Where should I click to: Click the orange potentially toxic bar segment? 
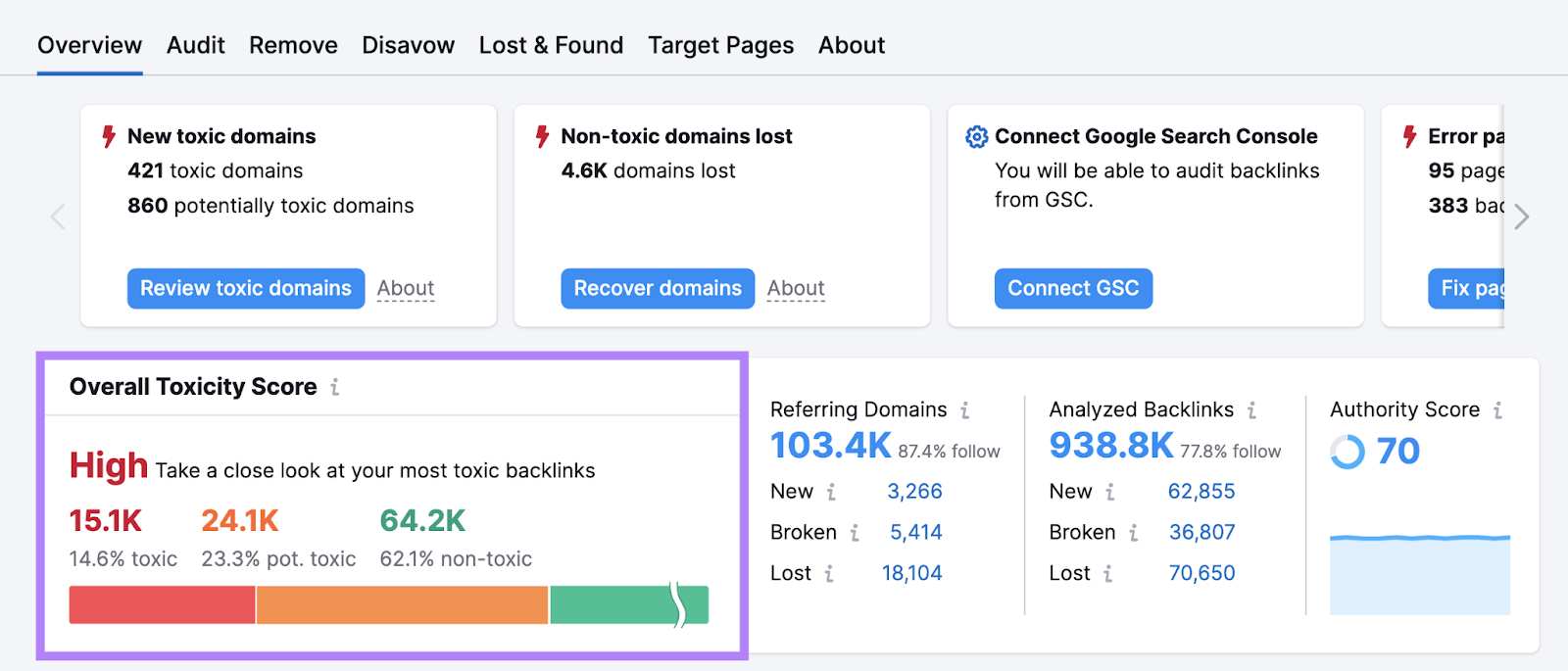tap(402, 605)
